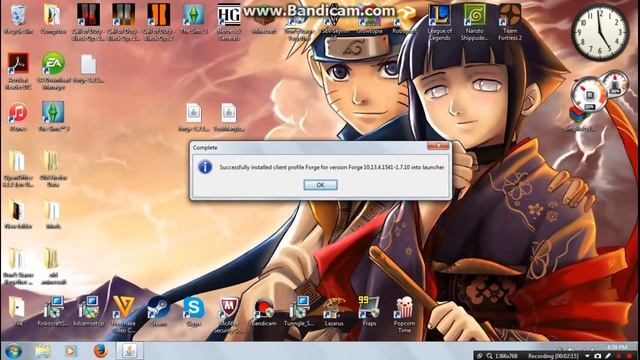Close the Complete dialog with the X
Image resolution: width=640 pixels, height=360 pixels.
(x=438, y=146)
